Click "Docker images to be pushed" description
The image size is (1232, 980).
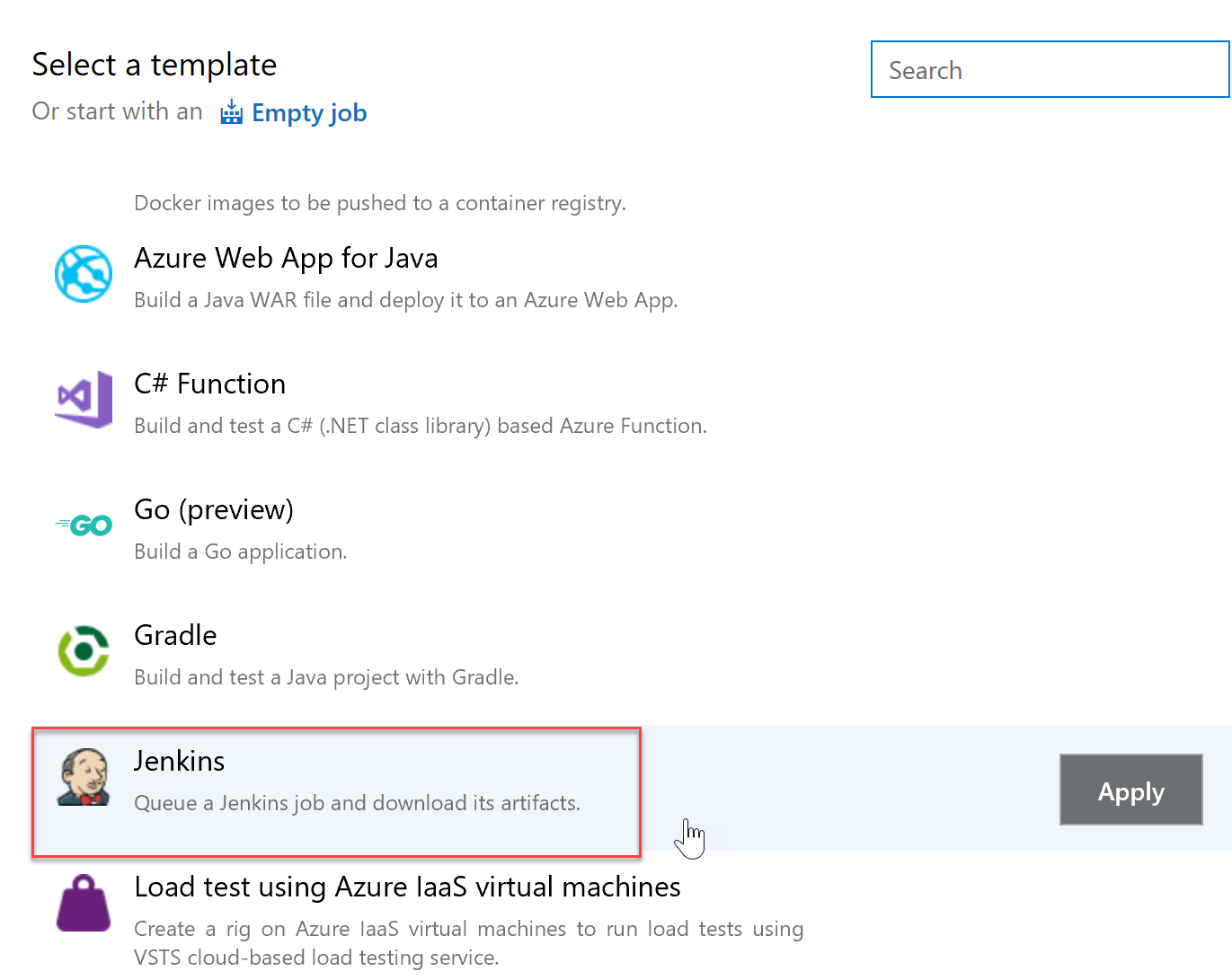point(379,203)
